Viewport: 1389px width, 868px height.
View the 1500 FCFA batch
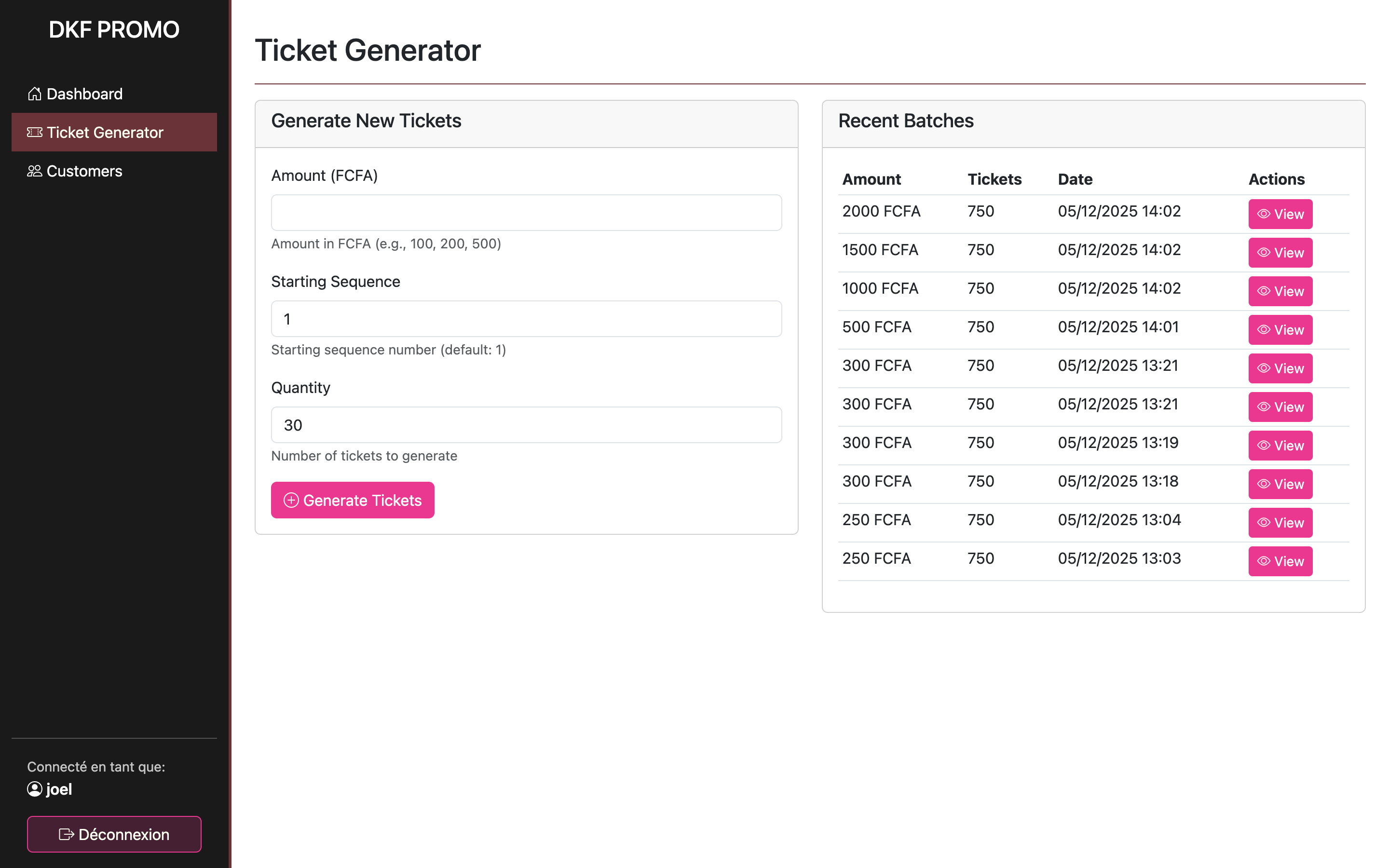pyautogui.click(x=1280, y=253)
